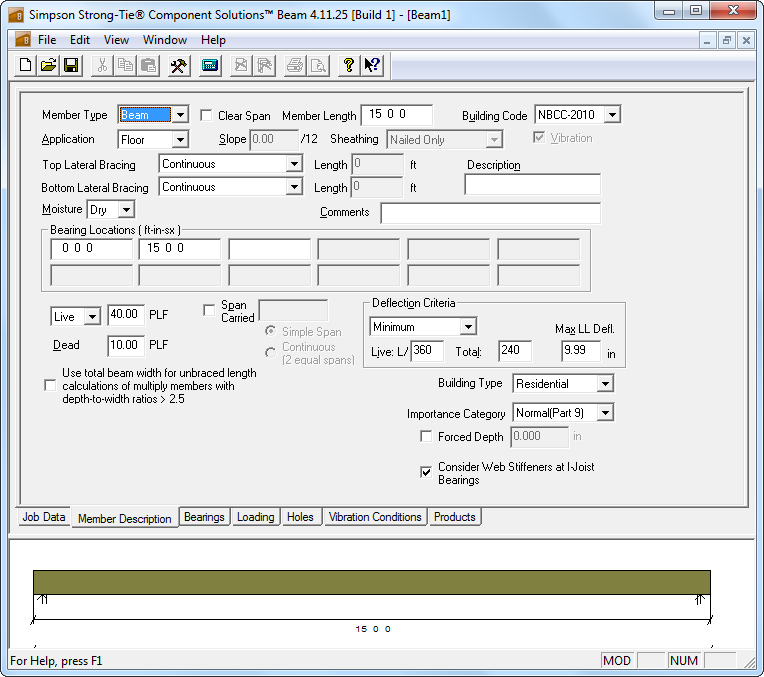Check the use total beam width checkbox
The width and height of the screenshot is (764, 677).
click(x=50, y=386)
